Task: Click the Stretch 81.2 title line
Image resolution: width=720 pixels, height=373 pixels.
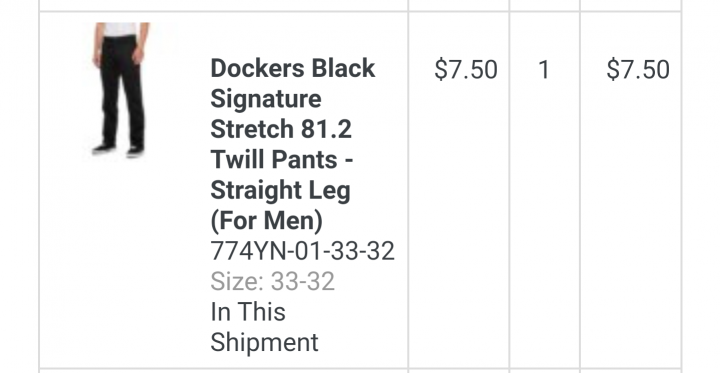Action: [281, 129]
